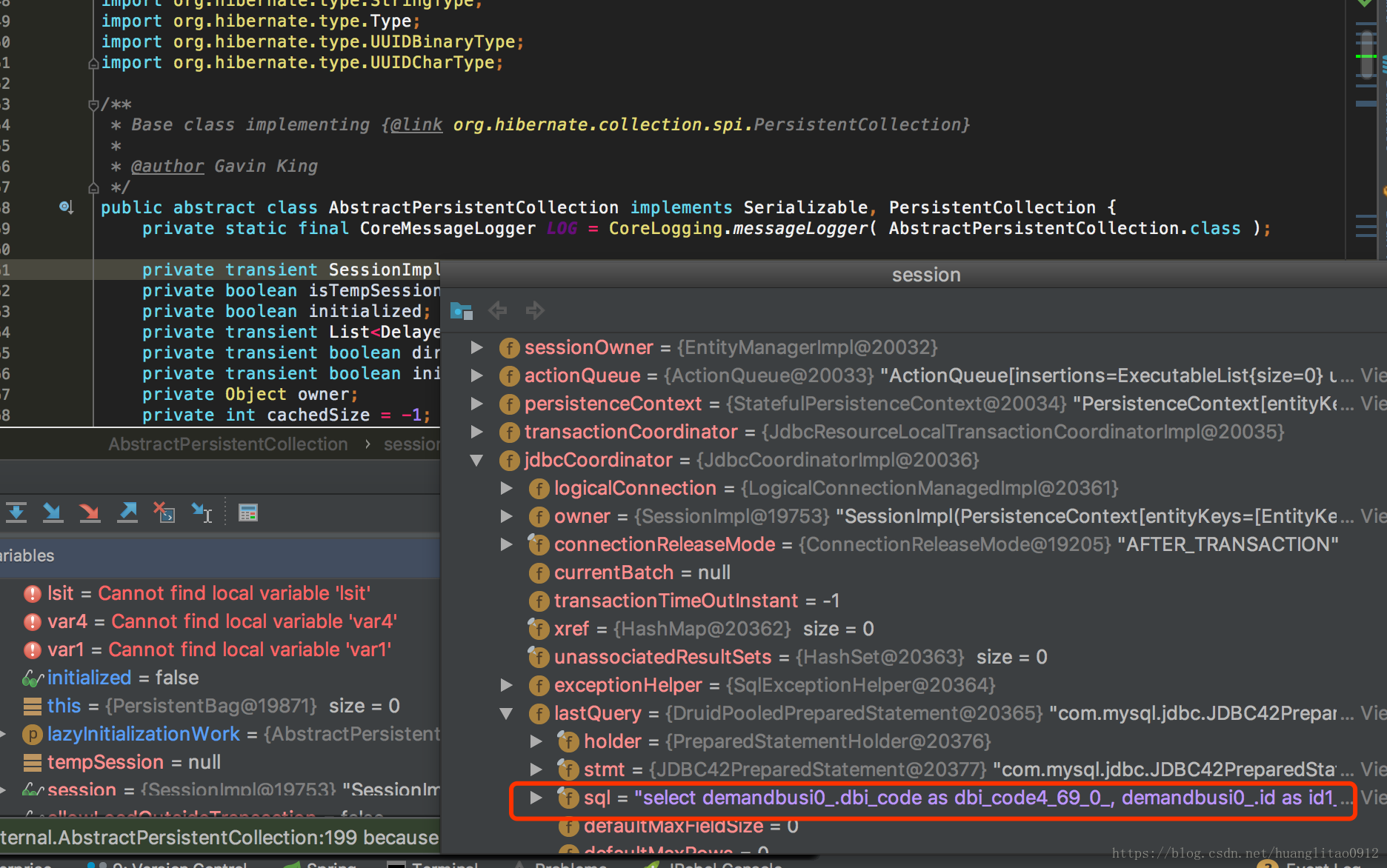Screen dimensions: 1387x868
Task: Click the error icon beside var1 variable
Action: [33, 650]
